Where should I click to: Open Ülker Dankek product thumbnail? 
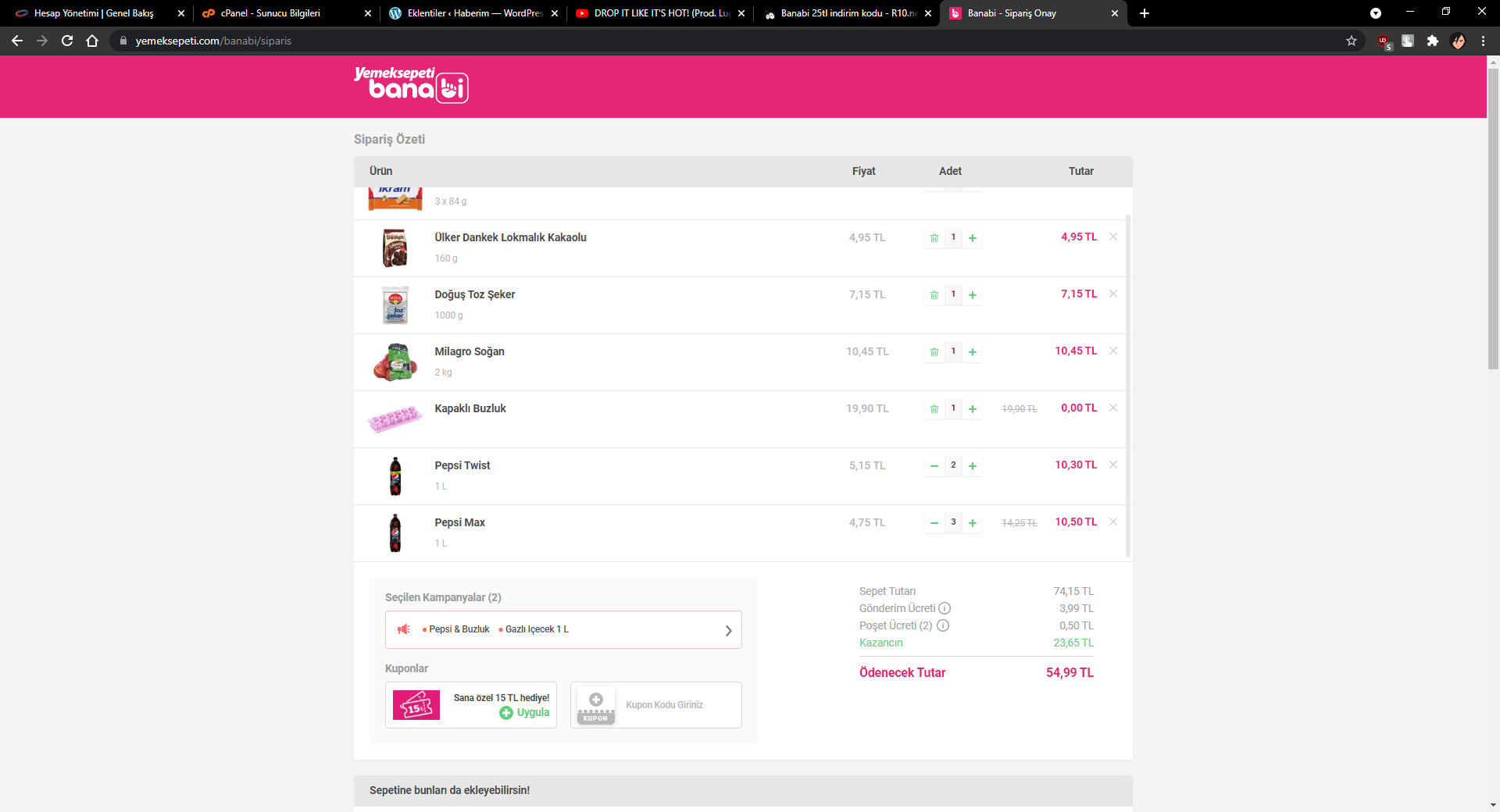[395, 248]
